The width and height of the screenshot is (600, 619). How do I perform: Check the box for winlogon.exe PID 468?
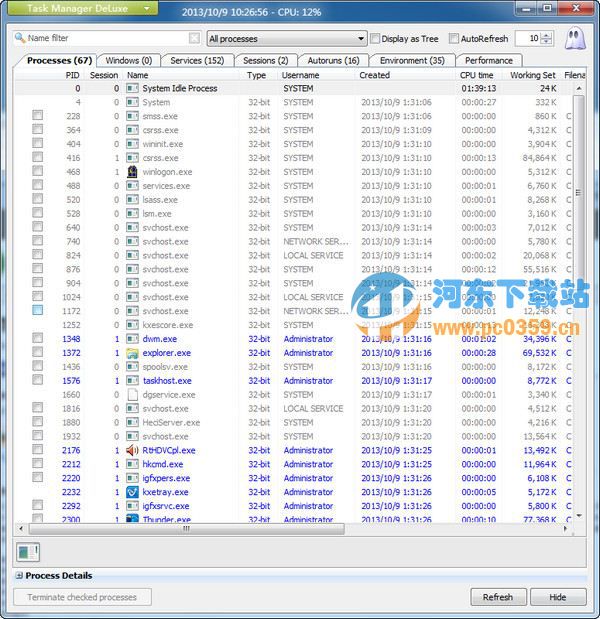(38, 171)
